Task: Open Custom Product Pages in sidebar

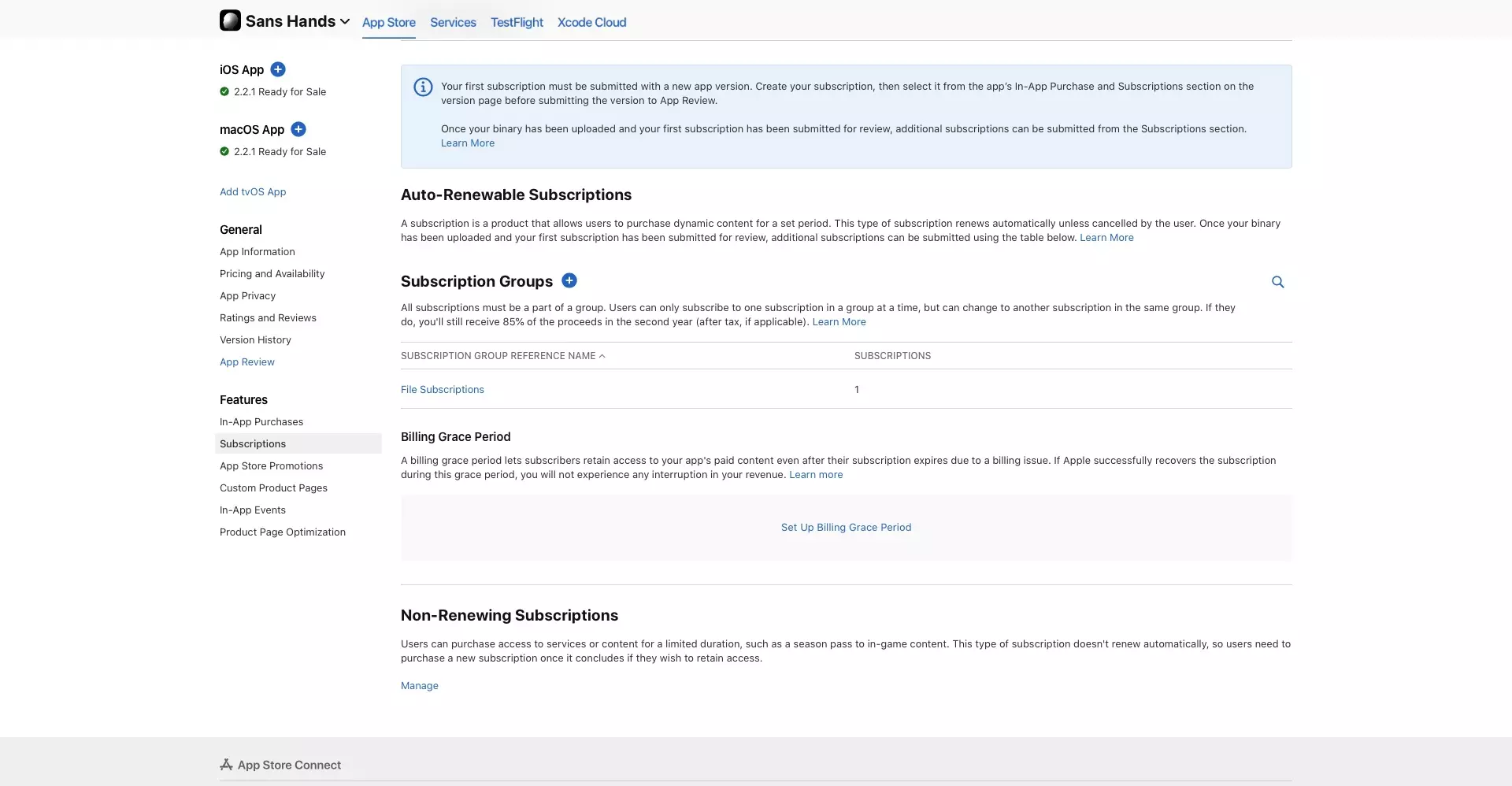Action: (x=273, y=488)
